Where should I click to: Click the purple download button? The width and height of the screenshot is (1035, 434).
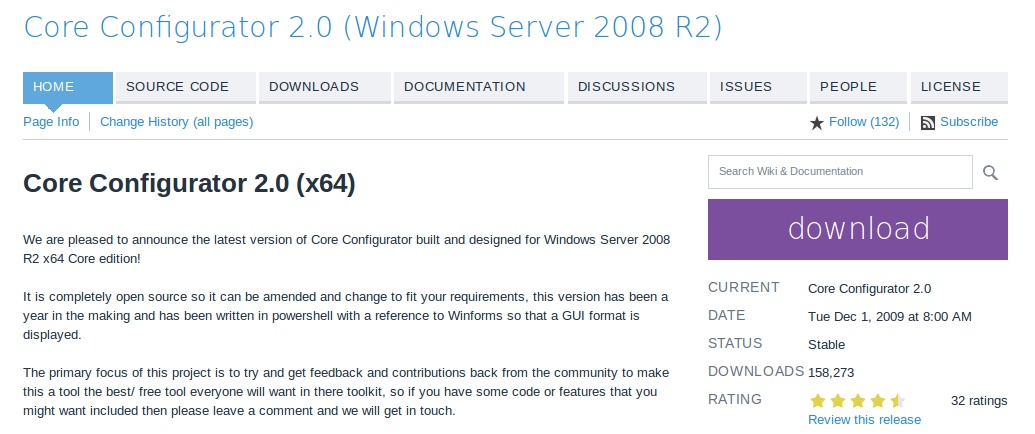click(x=859, y=229)
